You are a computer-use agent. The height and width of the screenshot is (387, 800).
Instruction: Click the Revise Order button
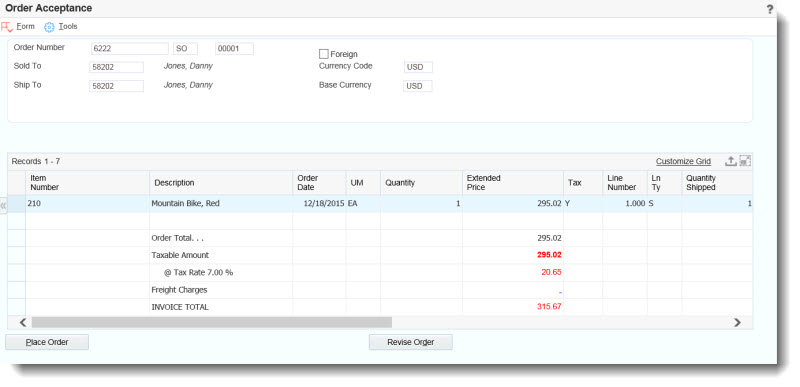point(411,342)
